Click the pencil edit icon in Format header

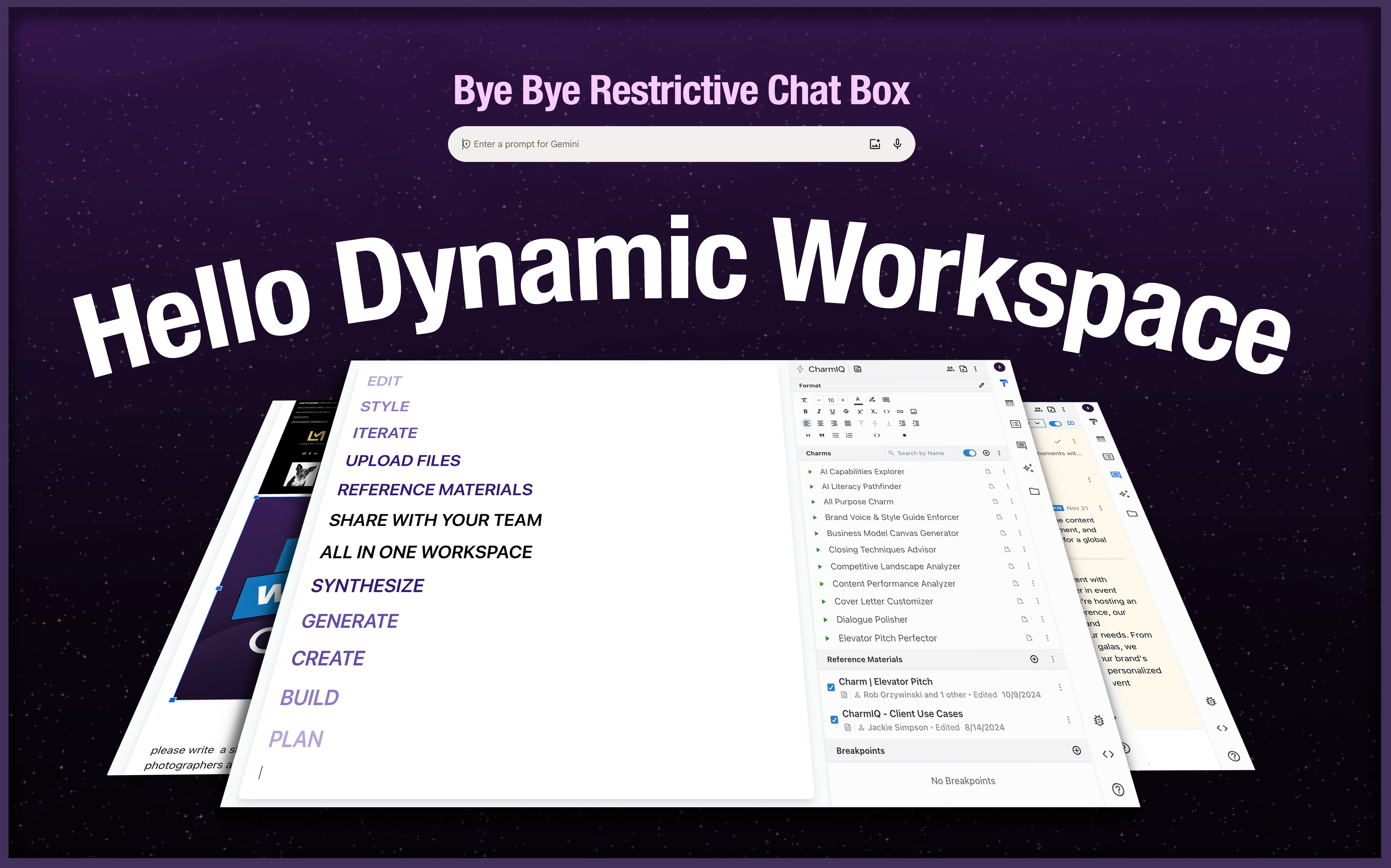click(982, 385)
